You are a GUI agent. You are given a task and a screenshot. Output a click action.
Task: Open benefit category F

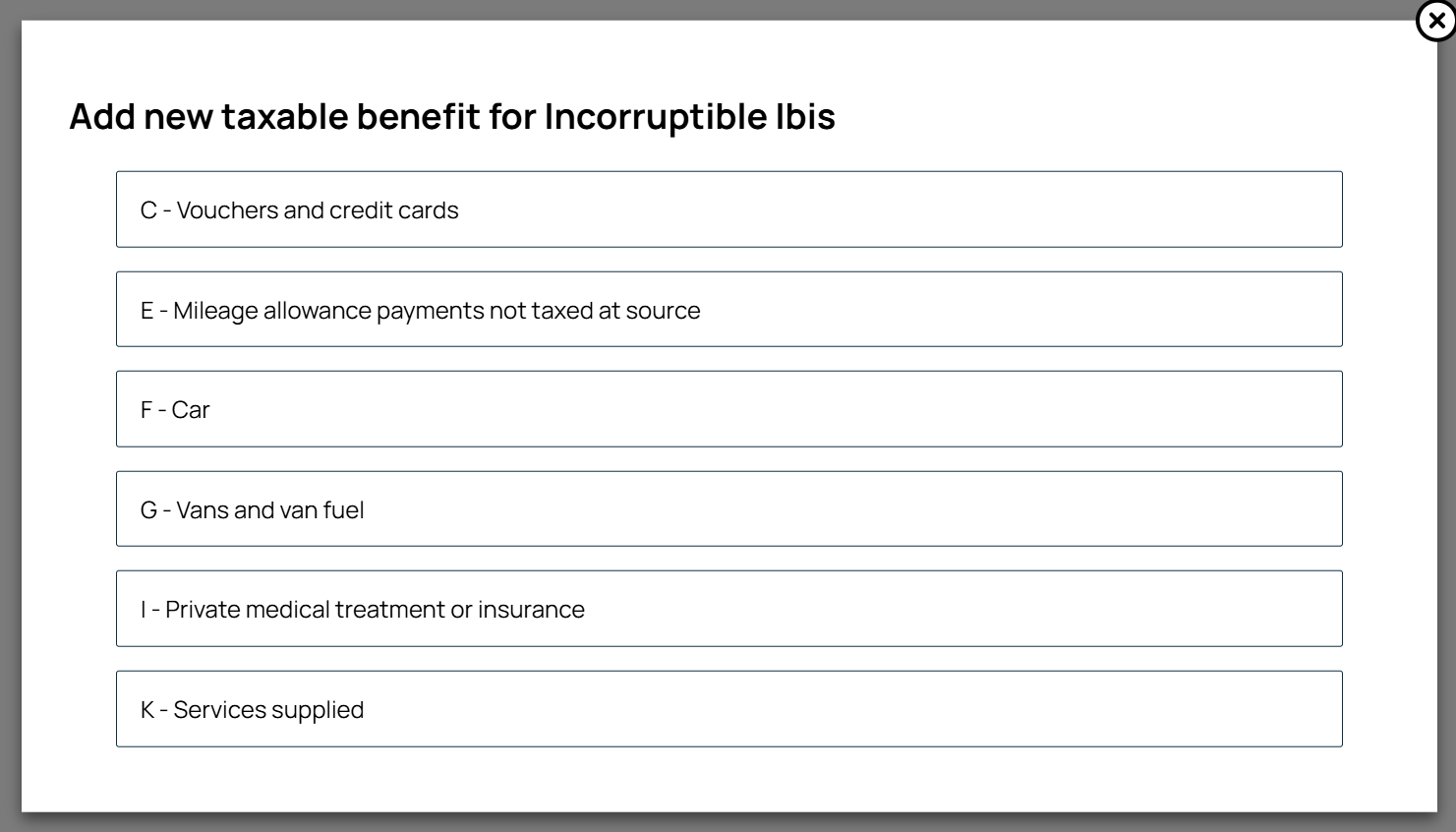[728, 409]
